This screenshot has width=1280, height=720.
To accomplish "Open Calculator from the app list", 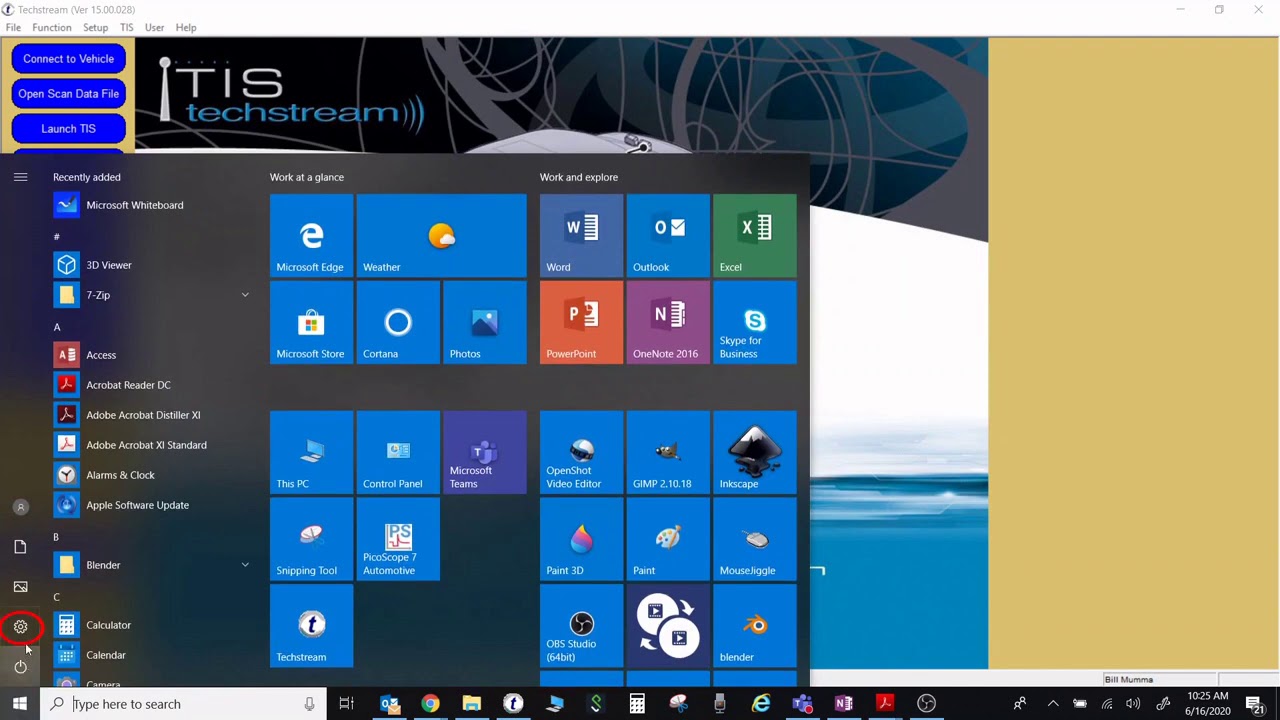I will [x=152, y=625].
